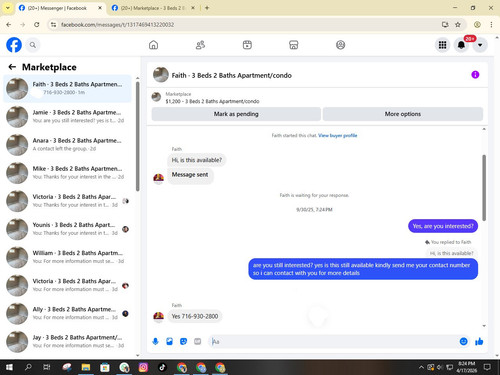
Task: Open Chrome profile avatar icon
Action: pos(477,25)
